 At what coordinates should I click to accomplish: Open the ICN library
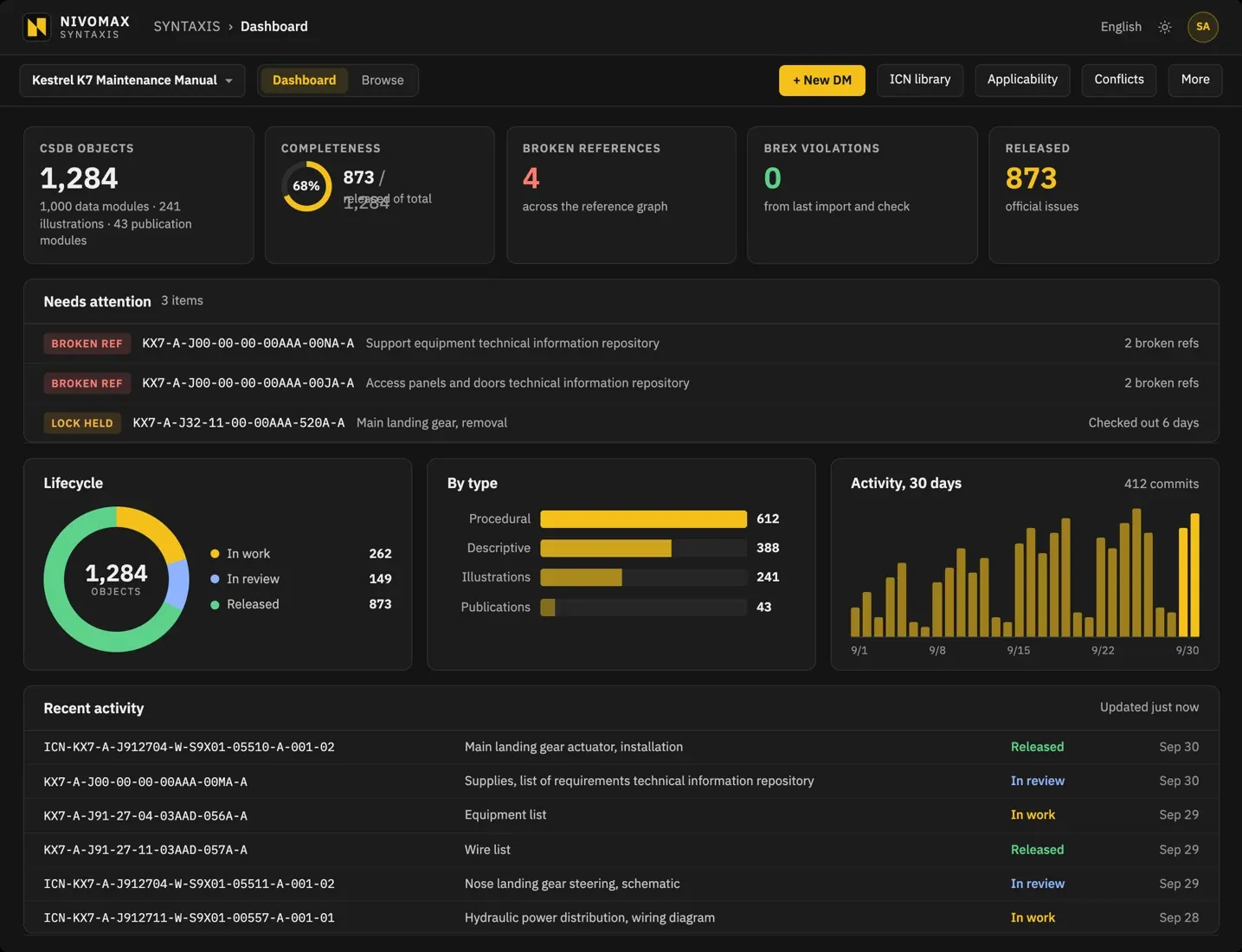[x=920, y=80]
